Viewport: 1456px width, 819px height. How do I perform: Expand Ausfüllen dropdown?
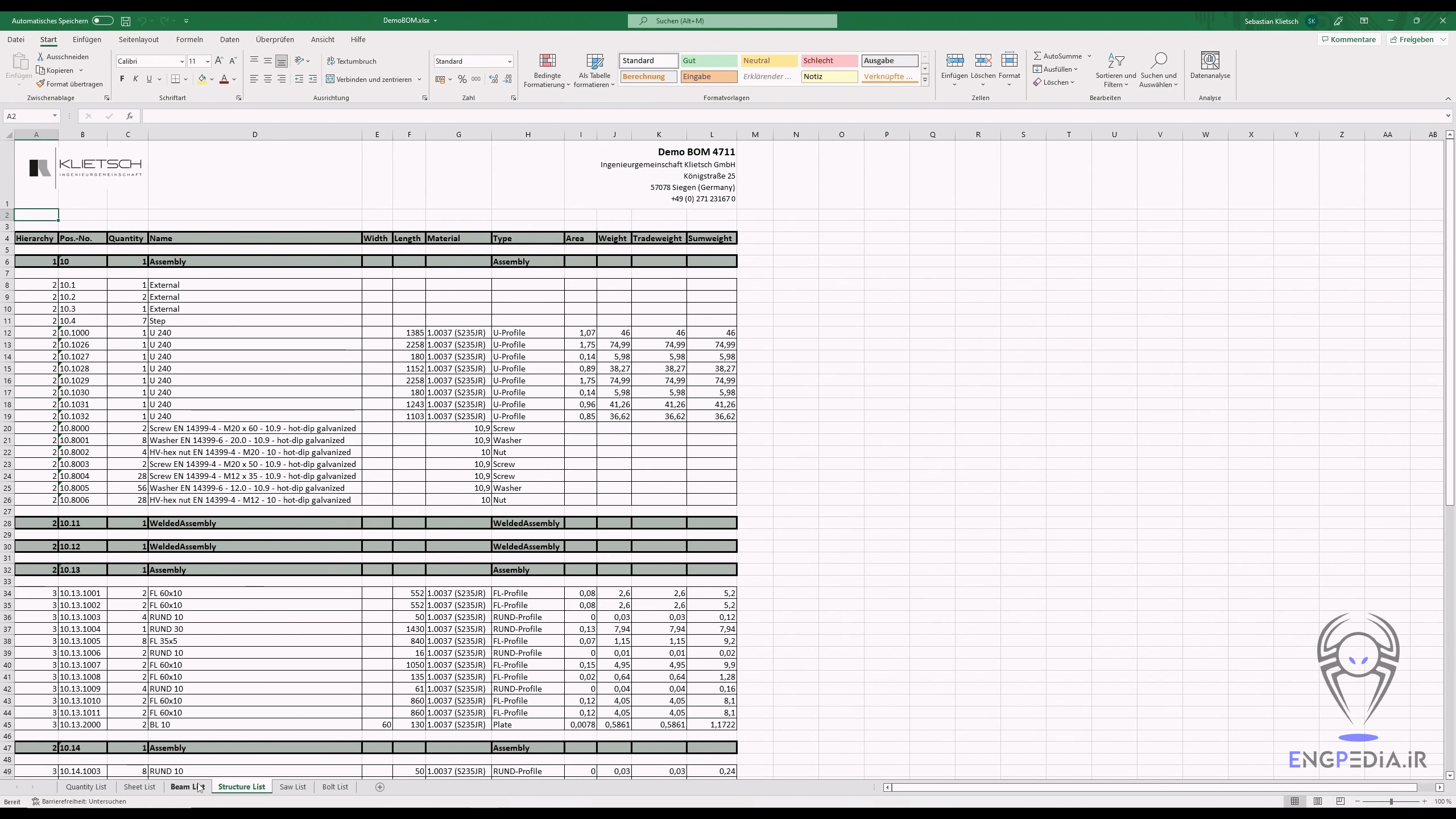[x=1076, y=69]
